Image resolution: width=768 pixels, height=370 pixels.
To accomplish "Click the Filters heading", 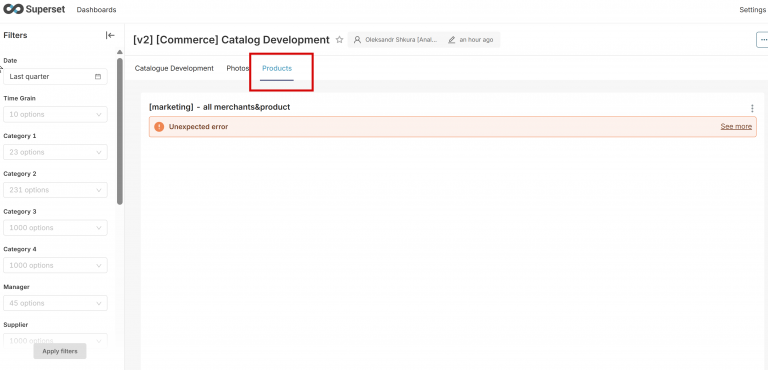I will (x=15, y=35).
